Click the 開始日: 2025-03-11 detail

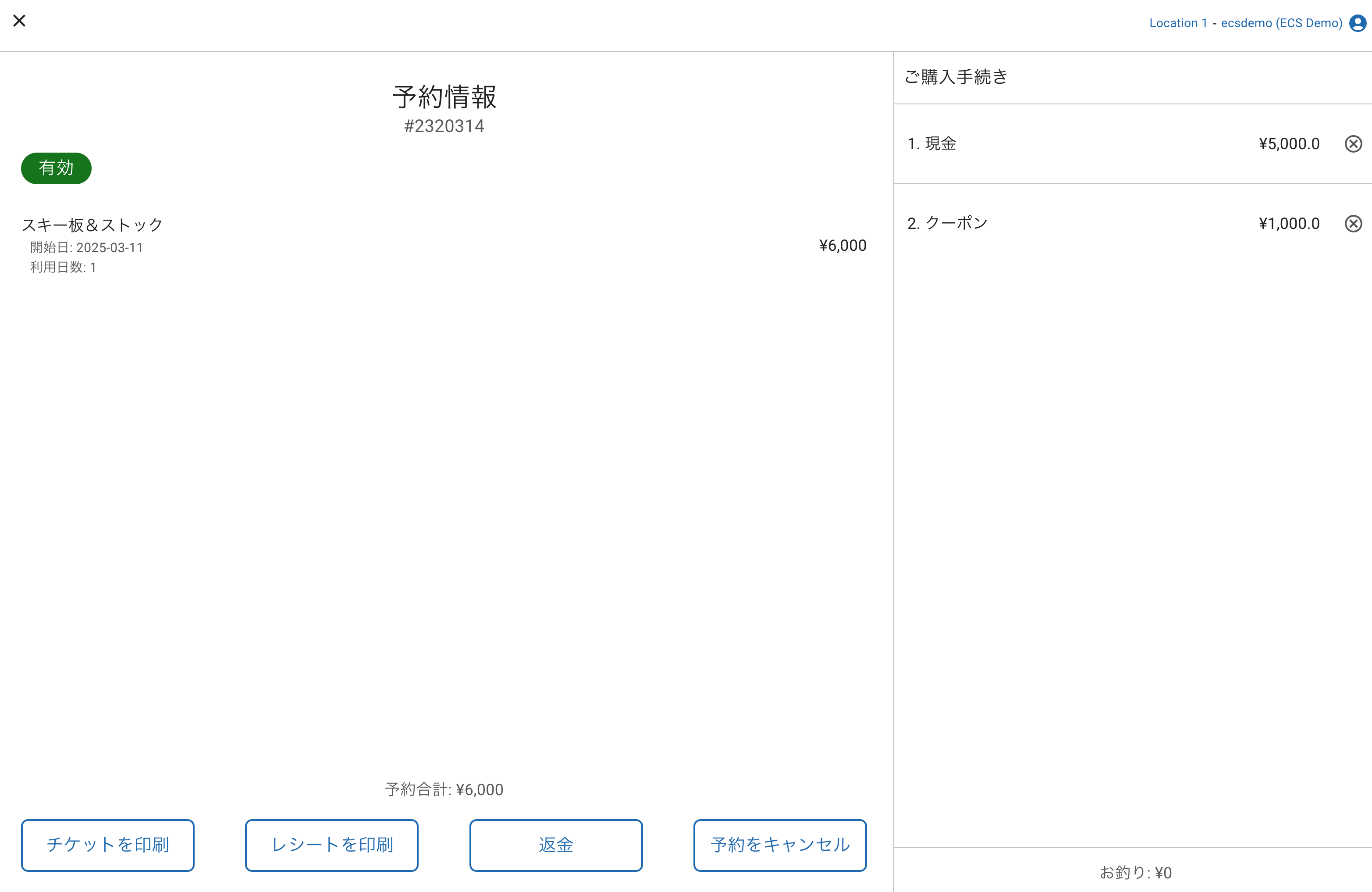tap(86, 247)
